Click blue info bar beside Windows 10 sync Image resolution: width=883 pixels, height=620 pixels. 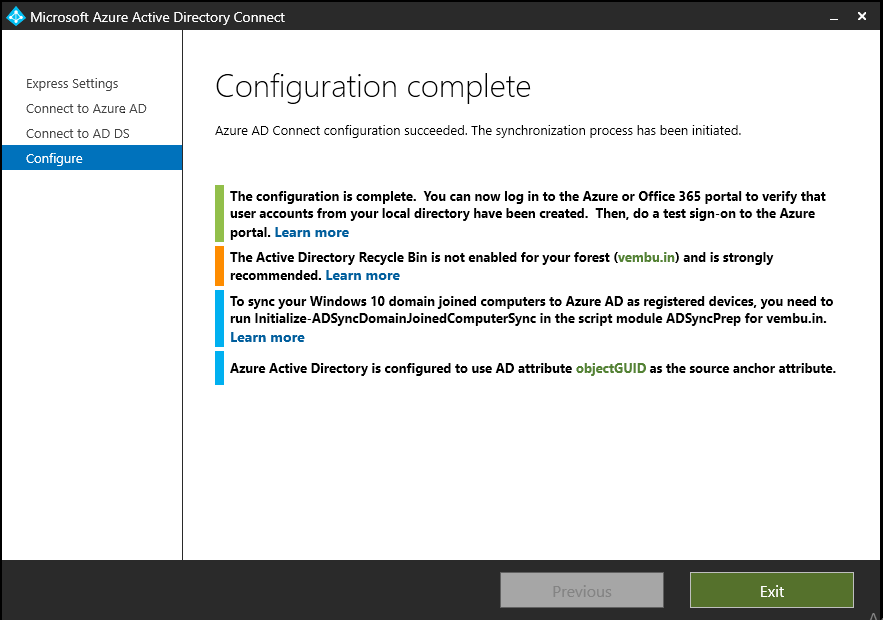click(219, 318)
